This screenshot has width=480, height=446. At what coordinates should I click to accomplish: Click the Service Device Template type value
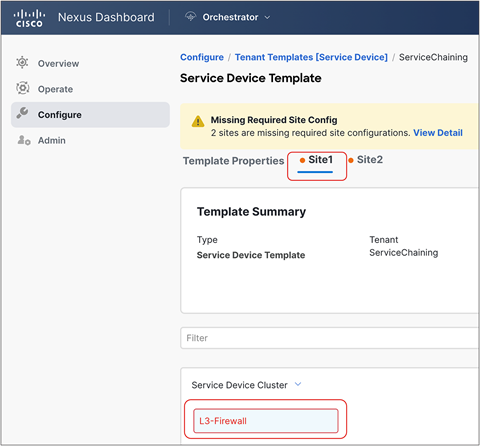click(x=251, y=255)
